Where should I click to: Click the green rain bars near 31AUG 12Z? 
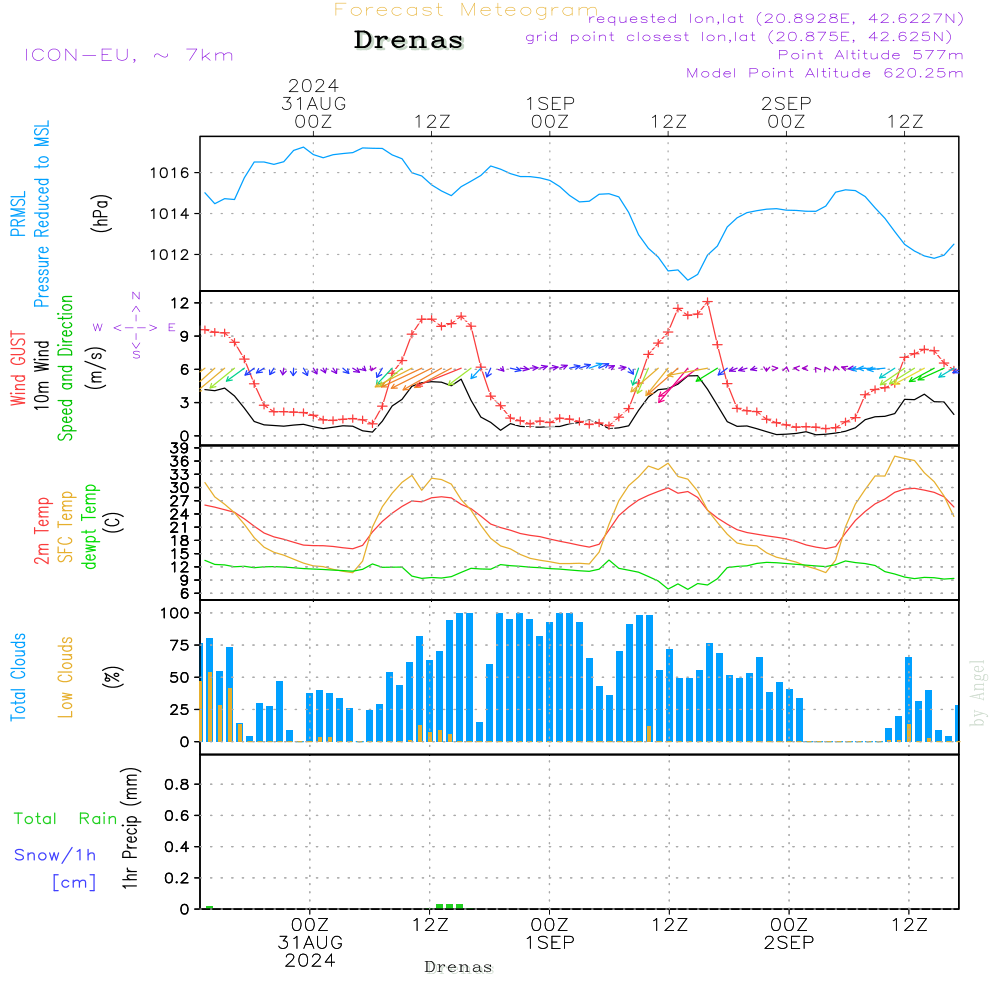(450, 906)
